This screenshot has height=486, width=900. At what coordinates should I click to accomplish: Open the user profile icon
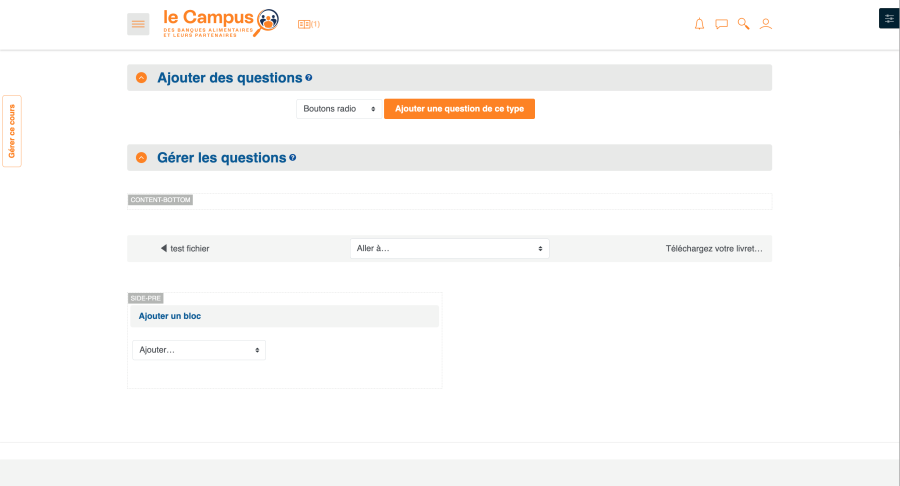coord(766,24)
